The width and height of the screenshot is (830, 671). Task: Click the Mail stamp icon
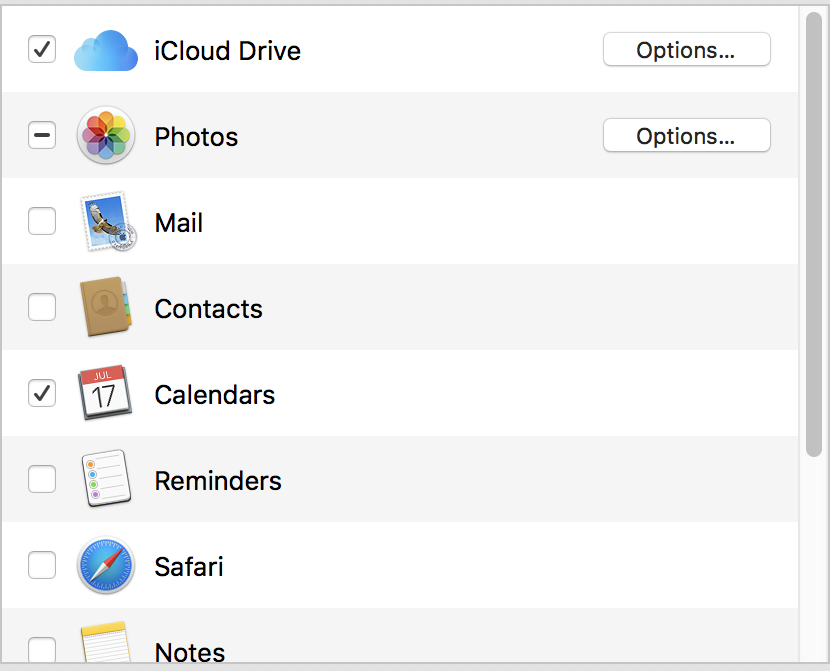tap(108, 221)
